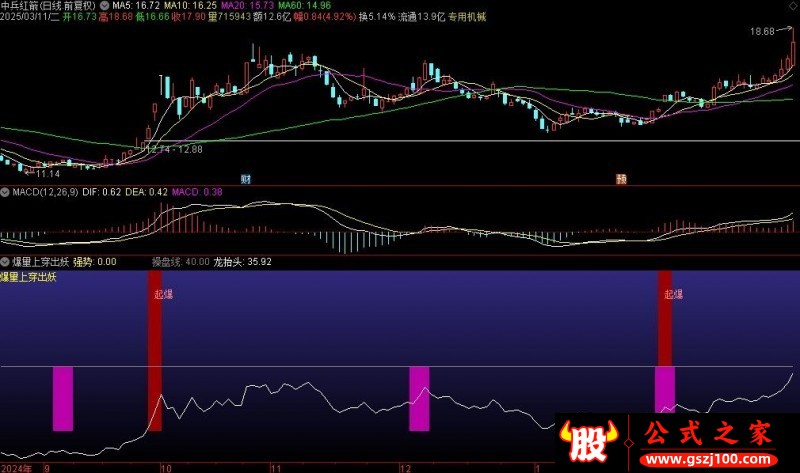Select the MA5: 16.72 label
This screenshot has height=473, width=800.
click(136, 6)
